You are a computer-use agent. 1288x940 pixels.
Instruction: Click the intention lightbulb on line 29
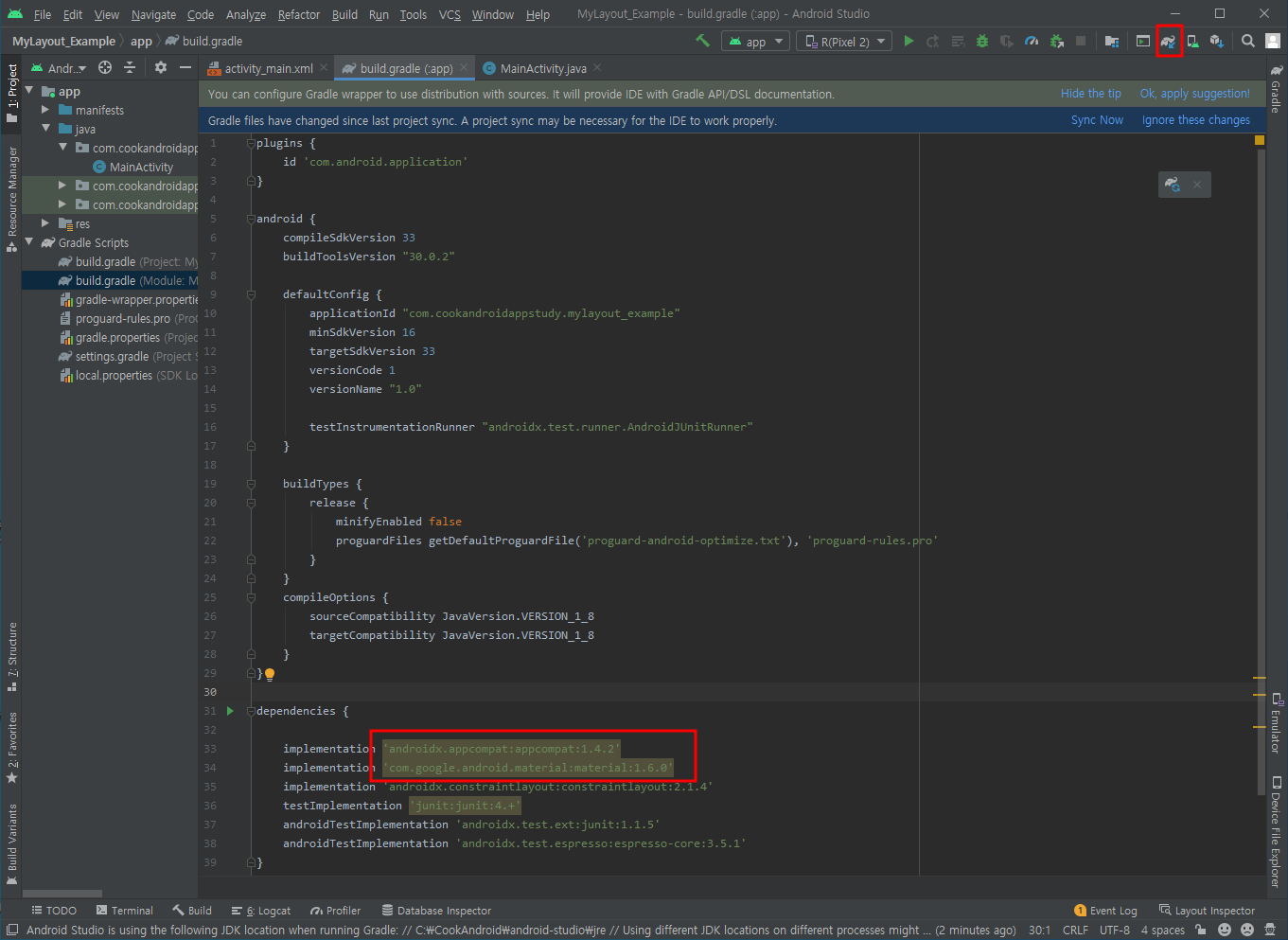(x=270, y=674)
